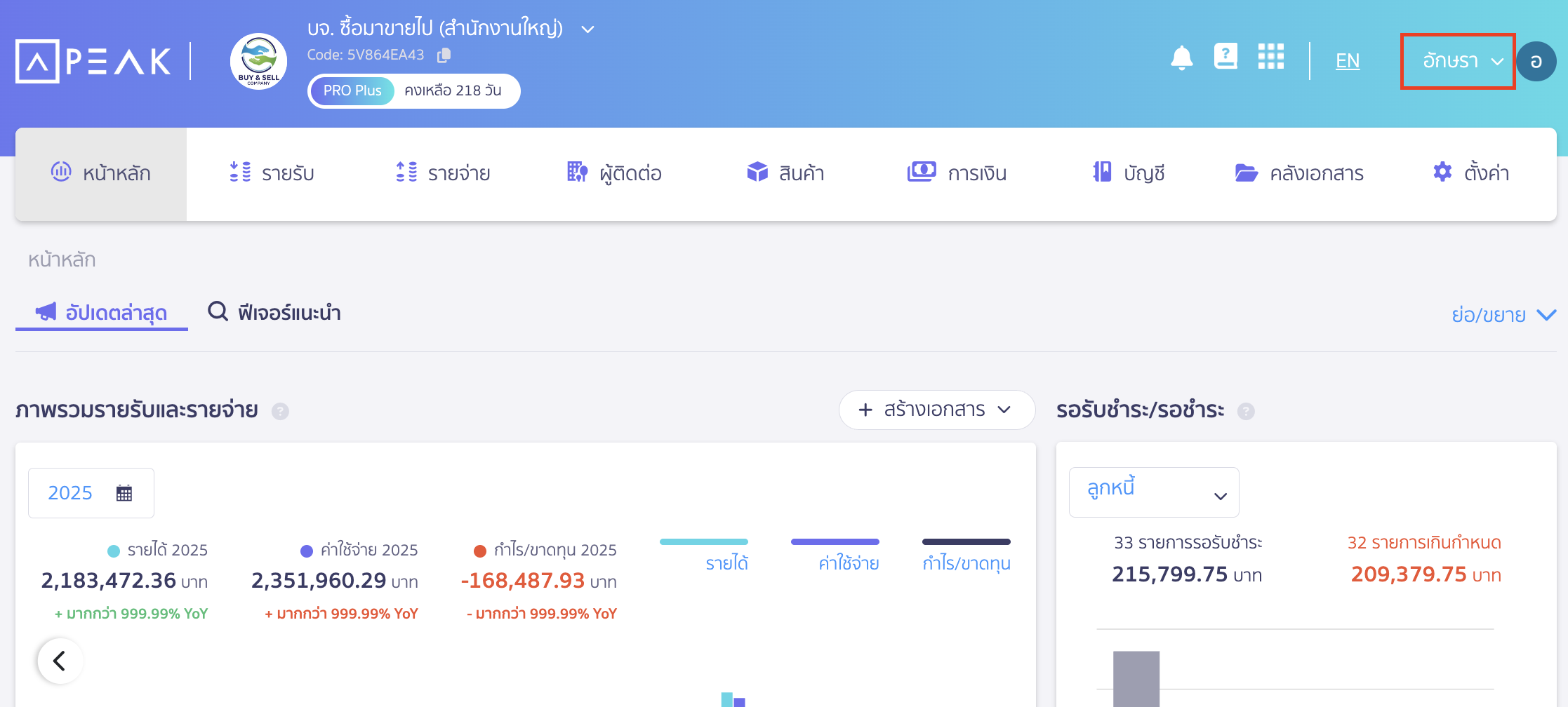Screen dimensions: 1568x707
Task: Open the calendar picker beside 2025
Action: 124,492
